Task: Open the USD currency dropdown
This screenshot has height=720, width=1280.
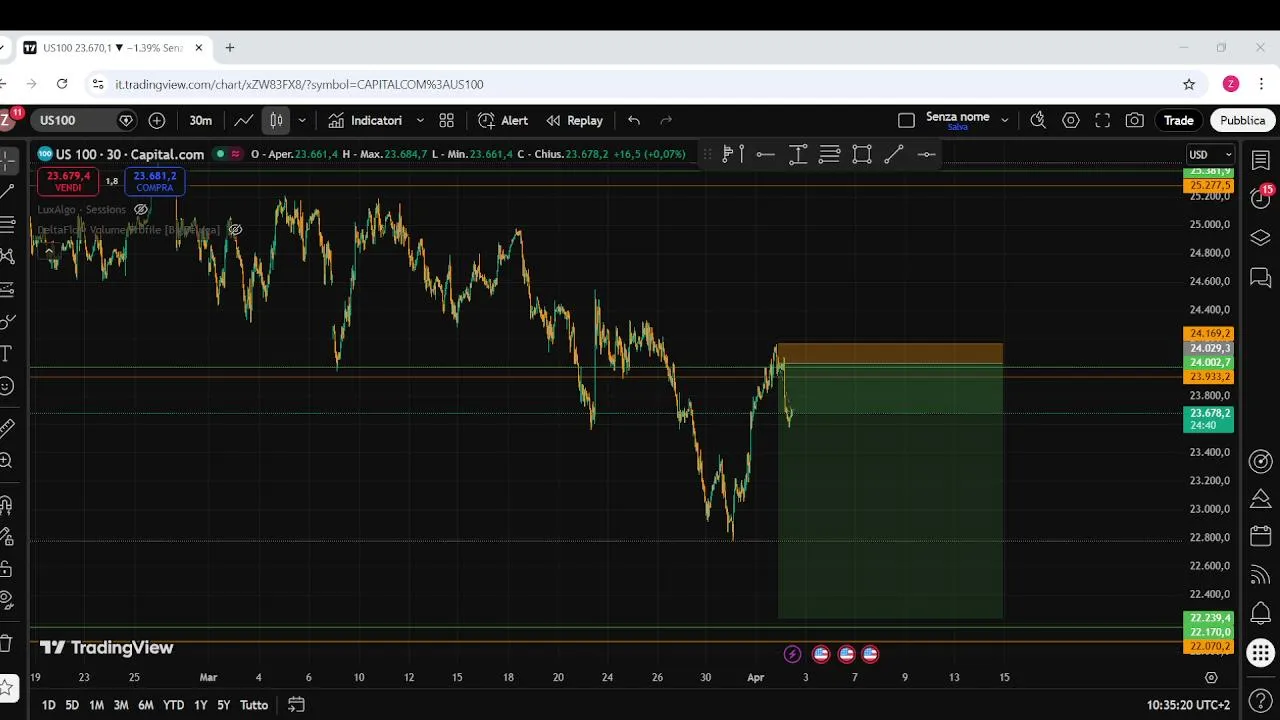Action: (1210, 155)
